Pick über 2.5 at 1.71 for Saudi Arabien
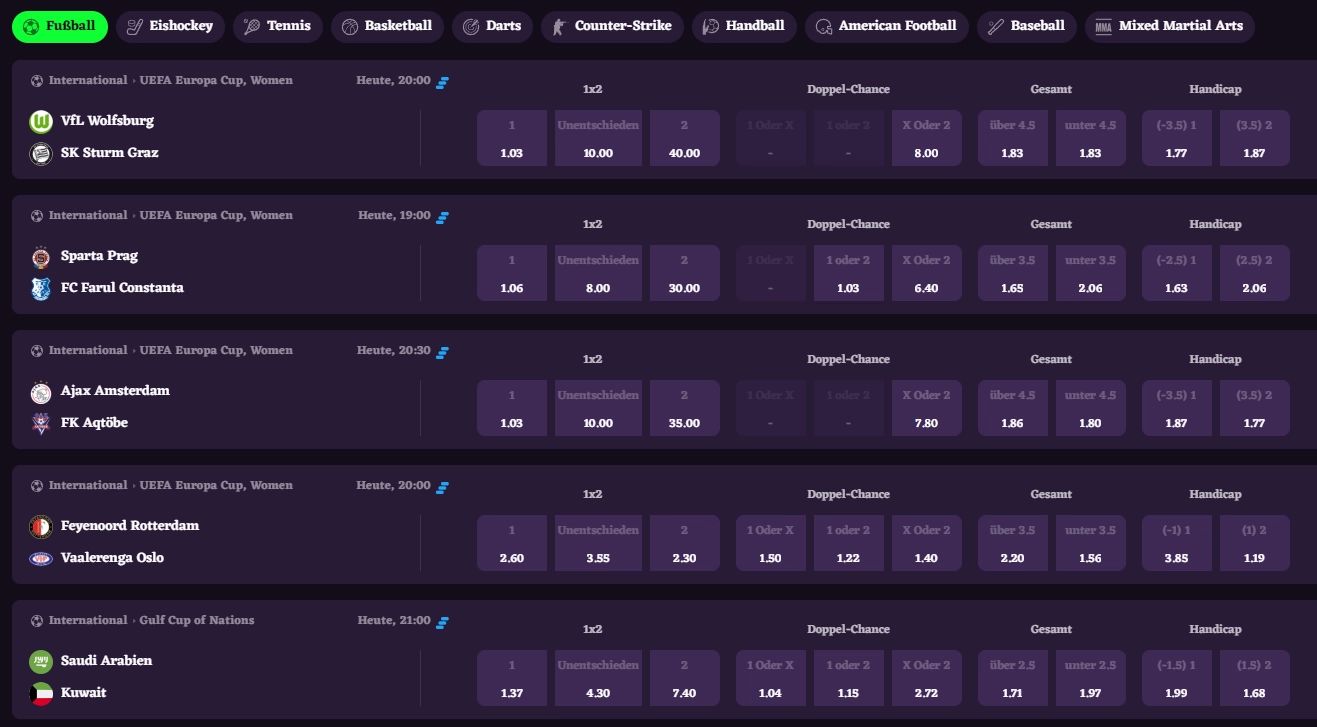Image resolution: width=1317 pixels, height=727 pixels. pos(1013,678)
